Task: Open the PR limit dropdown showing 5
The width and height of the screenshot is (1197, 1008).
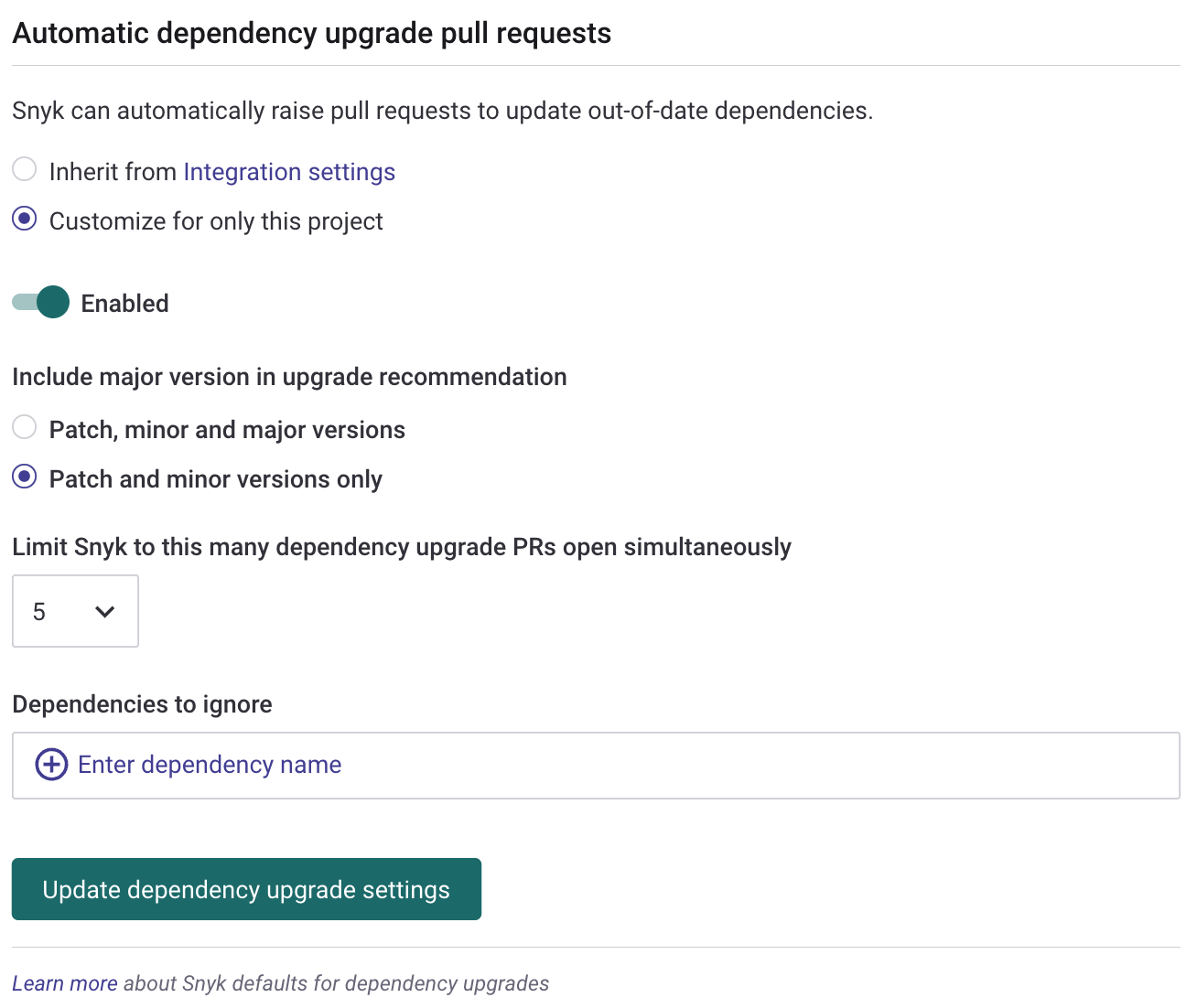Action: point(74,611)
